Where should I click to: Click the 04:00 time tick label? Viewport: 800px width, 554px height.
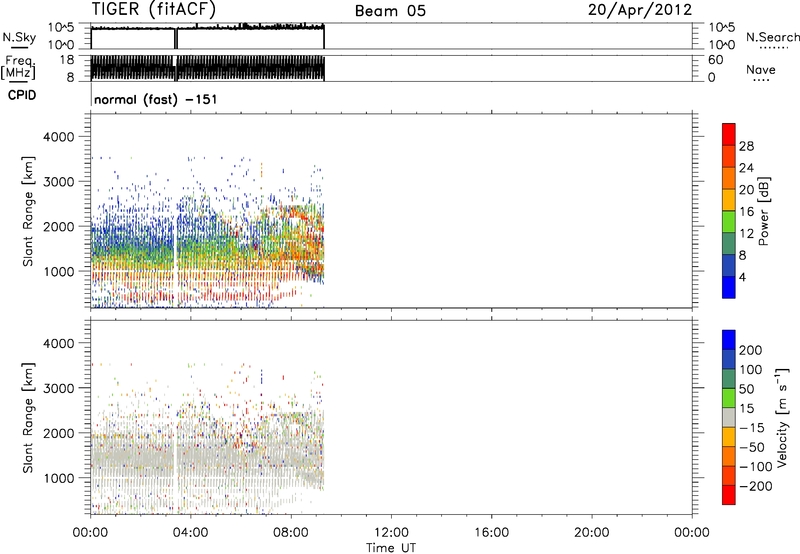click(x=190, y=533)
